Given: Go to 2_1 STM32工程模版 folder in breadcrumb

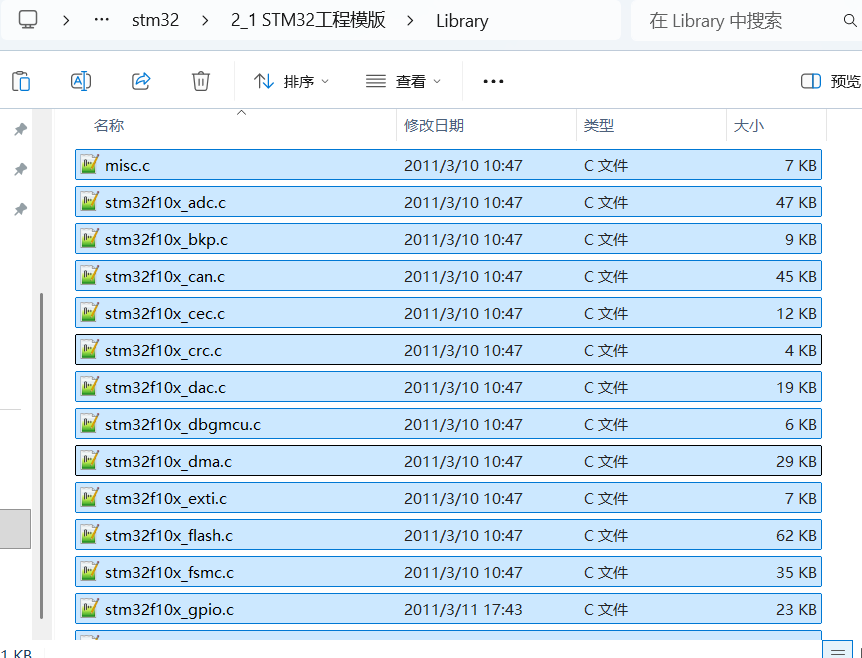Looking at the screenshot, I should tap(308, 20).
